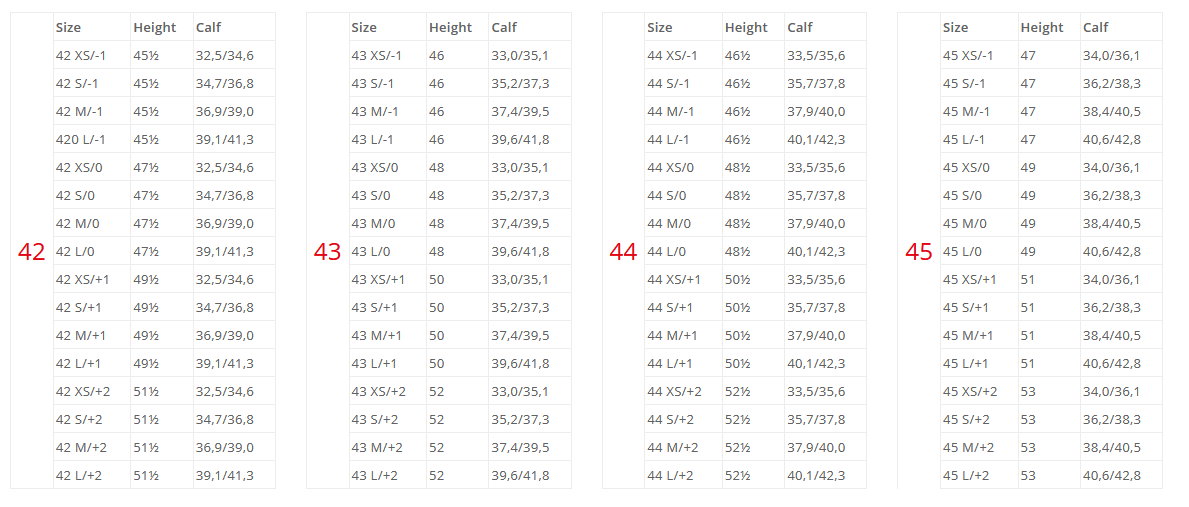Click the 43 S/+1 size cell
The height and width of the screenshot is (507, 1189).
(387, 308)
